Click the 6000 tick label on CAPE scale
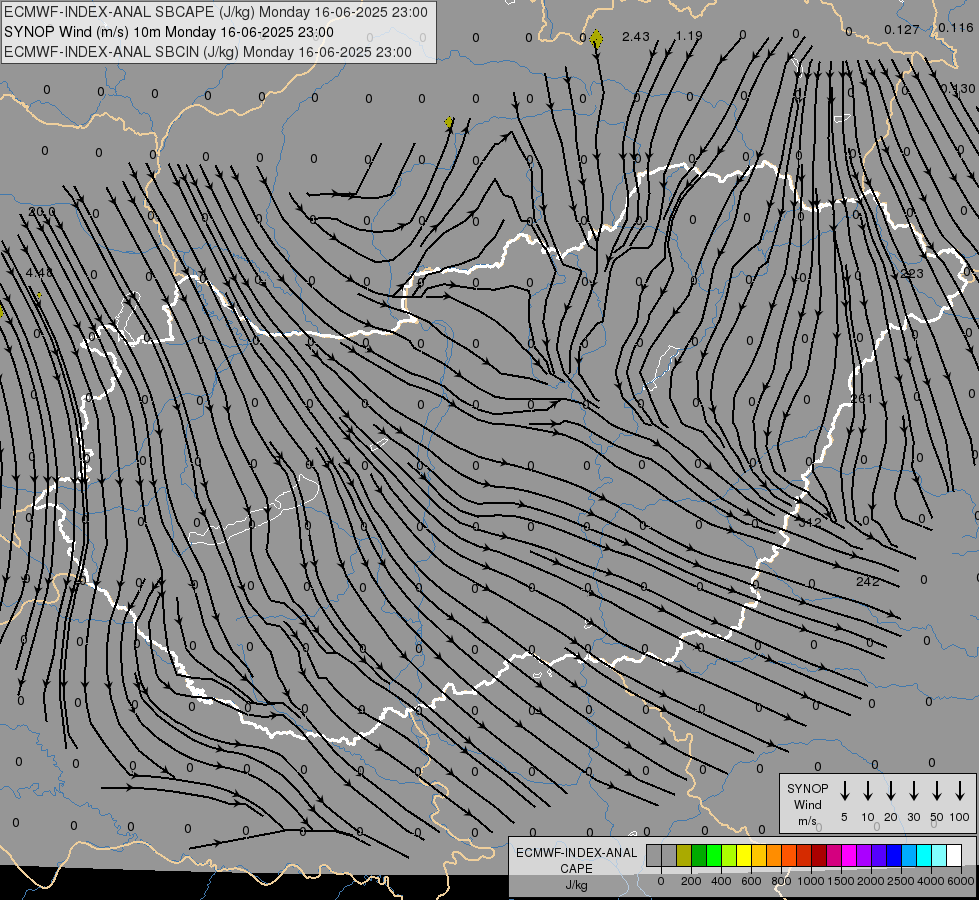979x900 pixels. [x=961, y=881]
